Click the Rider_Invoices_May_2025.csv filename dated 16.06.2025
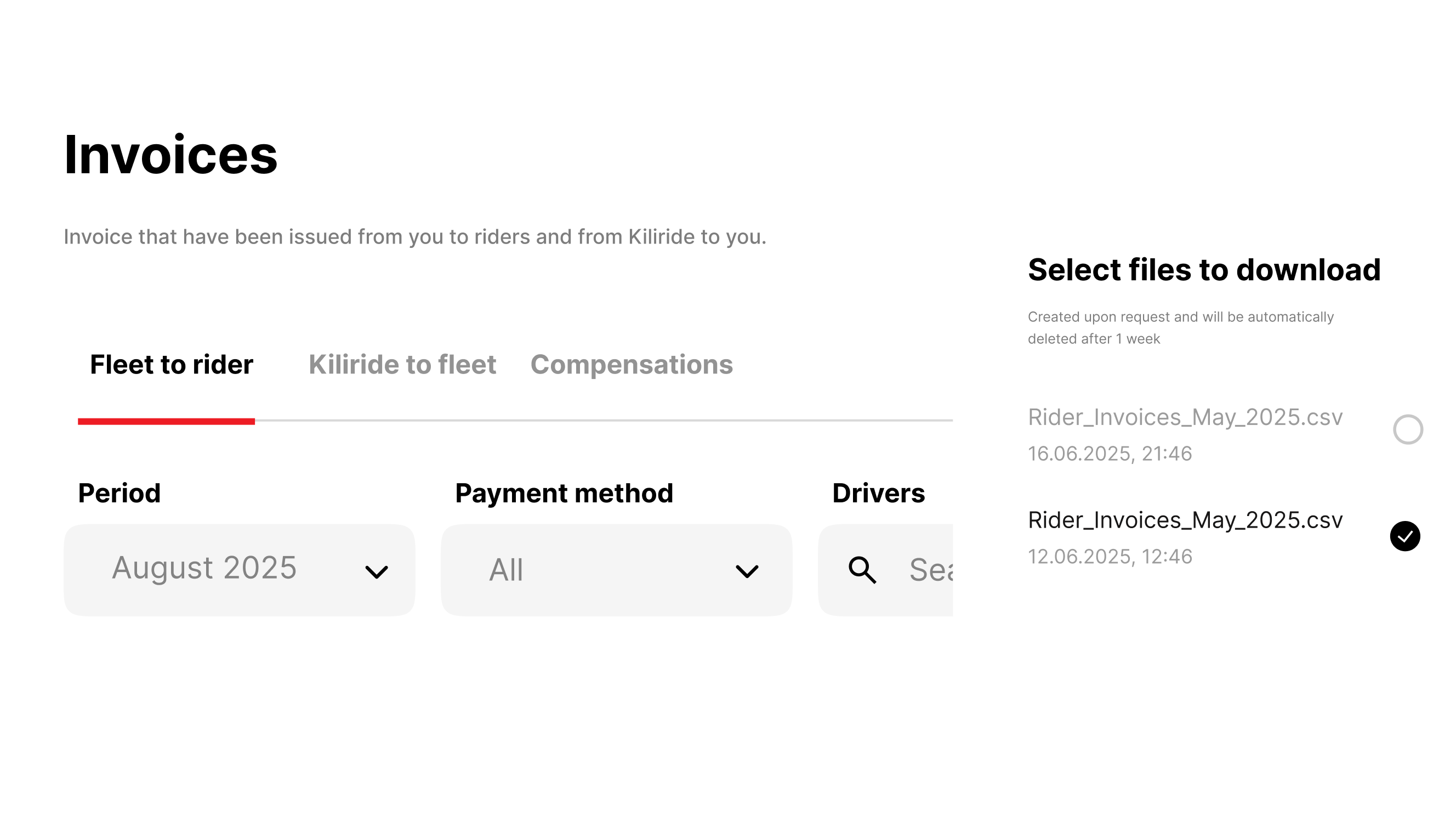1456x827 pixels. pos(1185,417)
